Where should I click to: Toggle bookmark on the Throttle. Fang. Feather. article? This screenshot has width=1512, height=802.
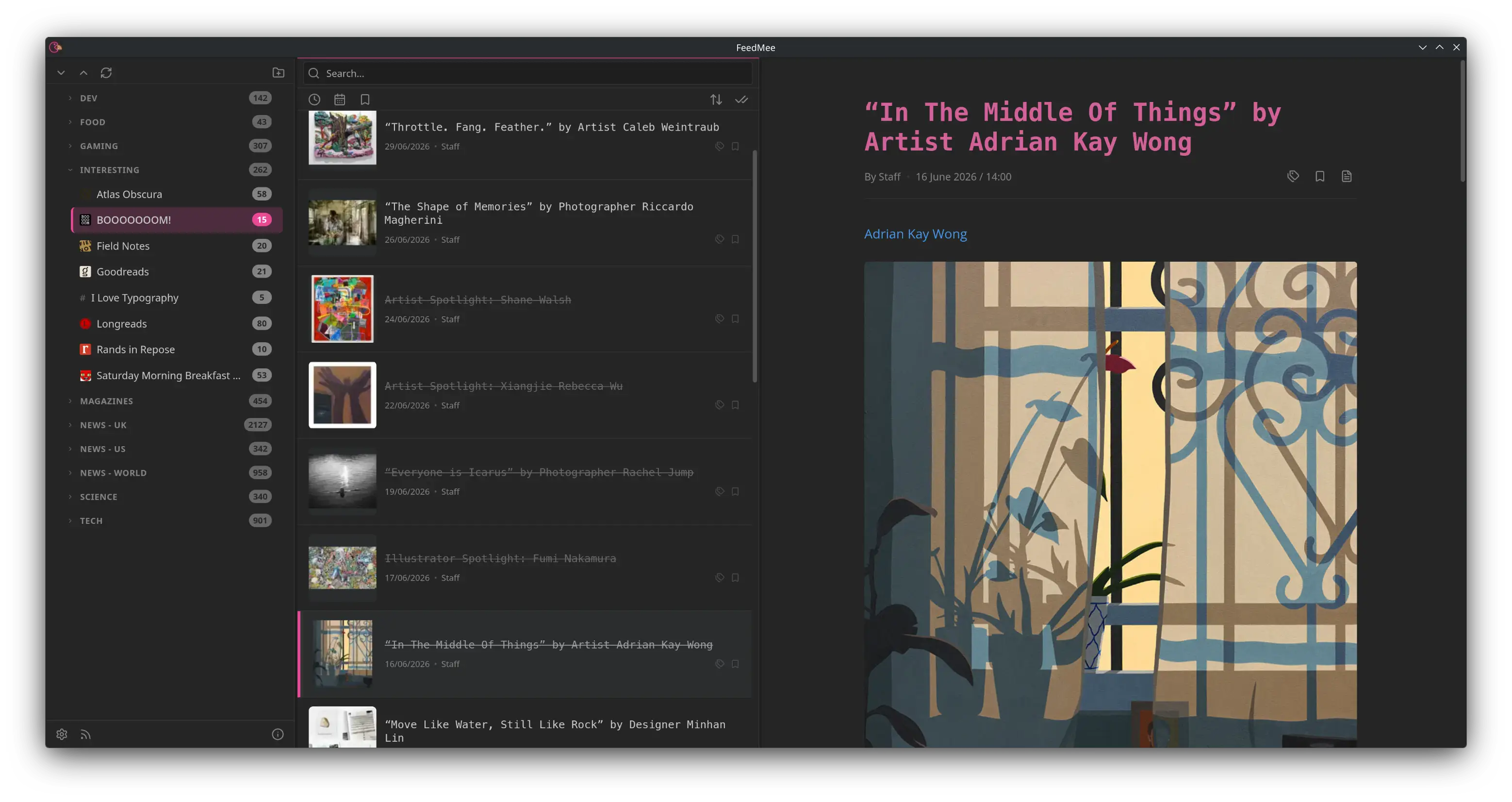pyautogui.click(x=735, y=146)
